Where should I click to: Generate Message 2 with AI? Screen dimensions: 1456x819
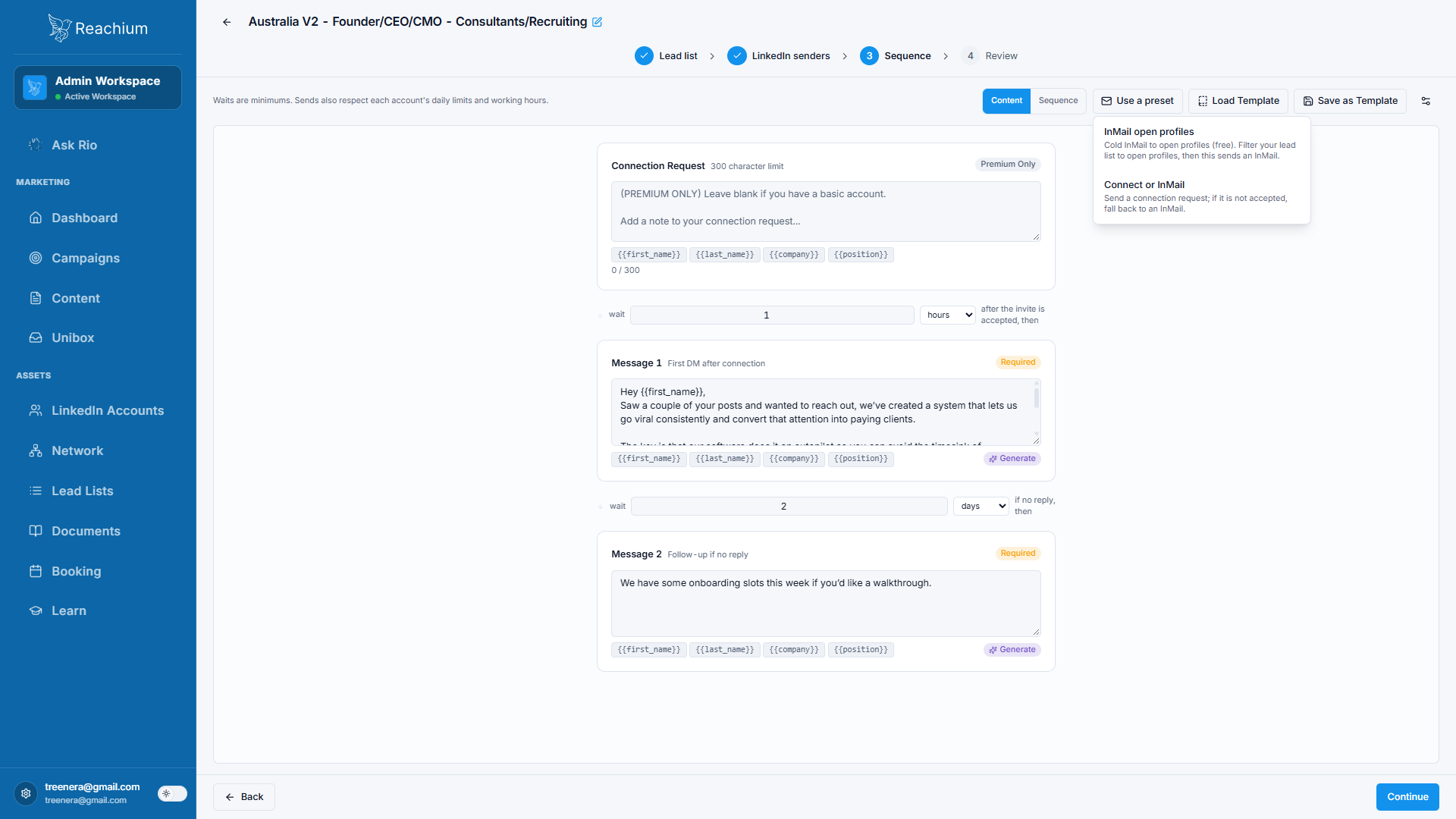point(1012,650)
